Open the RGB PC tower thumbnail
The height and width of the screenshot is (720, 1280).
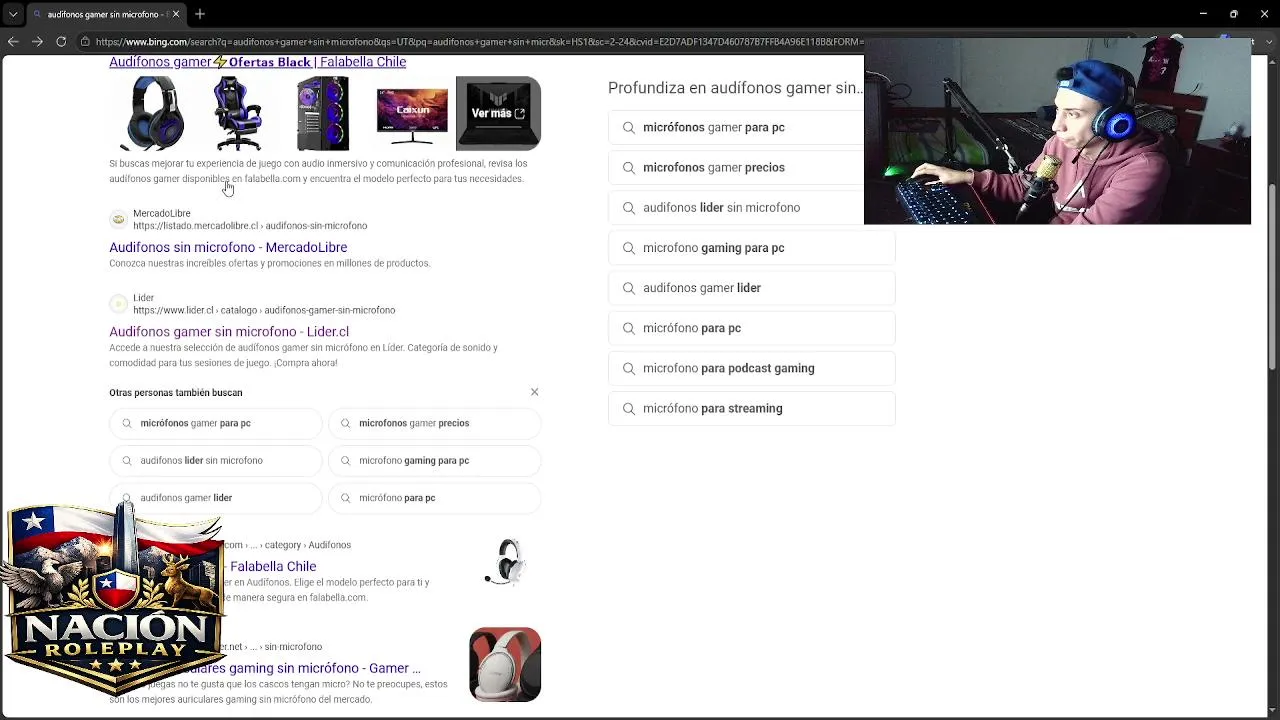[323, 113]
